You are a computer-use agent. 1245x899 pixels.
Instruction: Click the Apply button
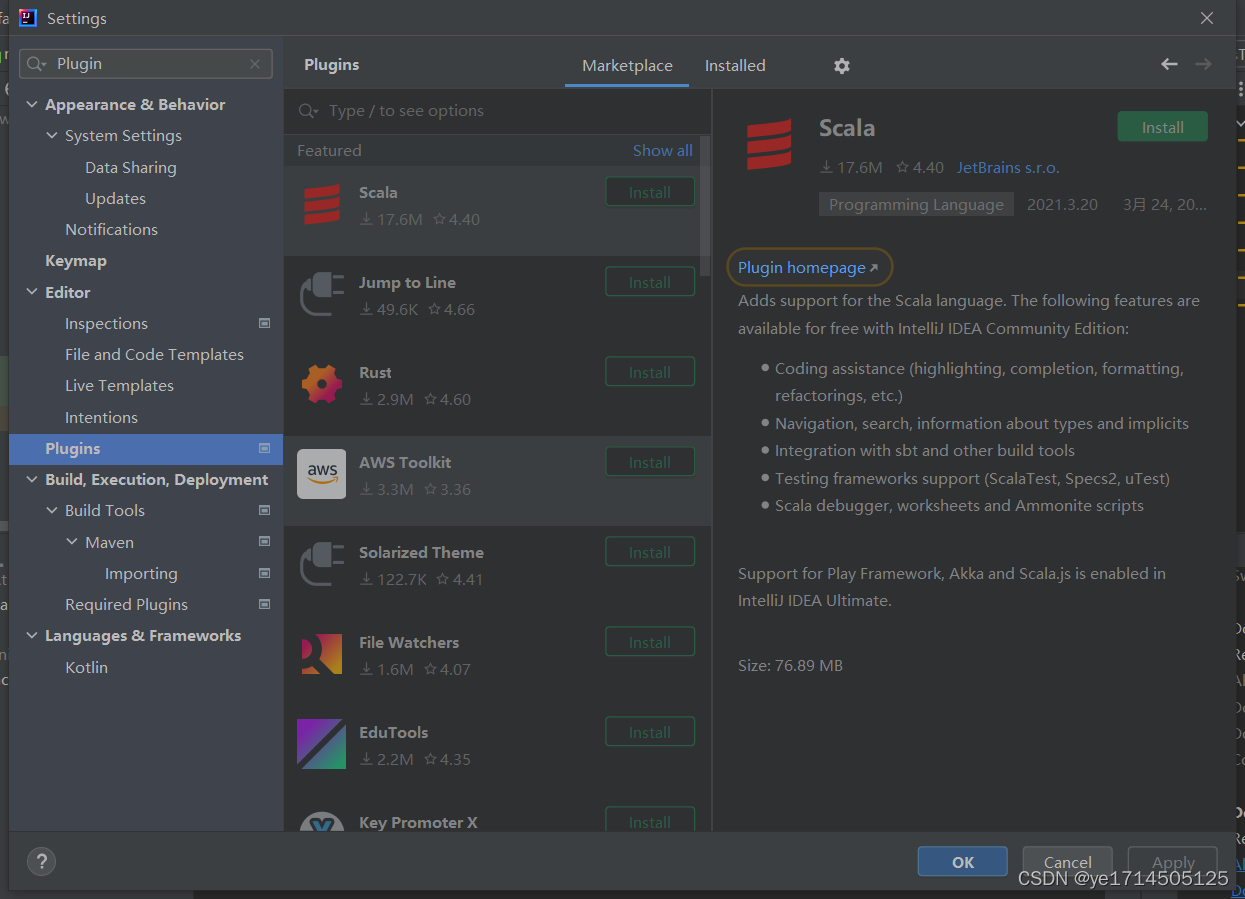click(x=1173, y=862)
